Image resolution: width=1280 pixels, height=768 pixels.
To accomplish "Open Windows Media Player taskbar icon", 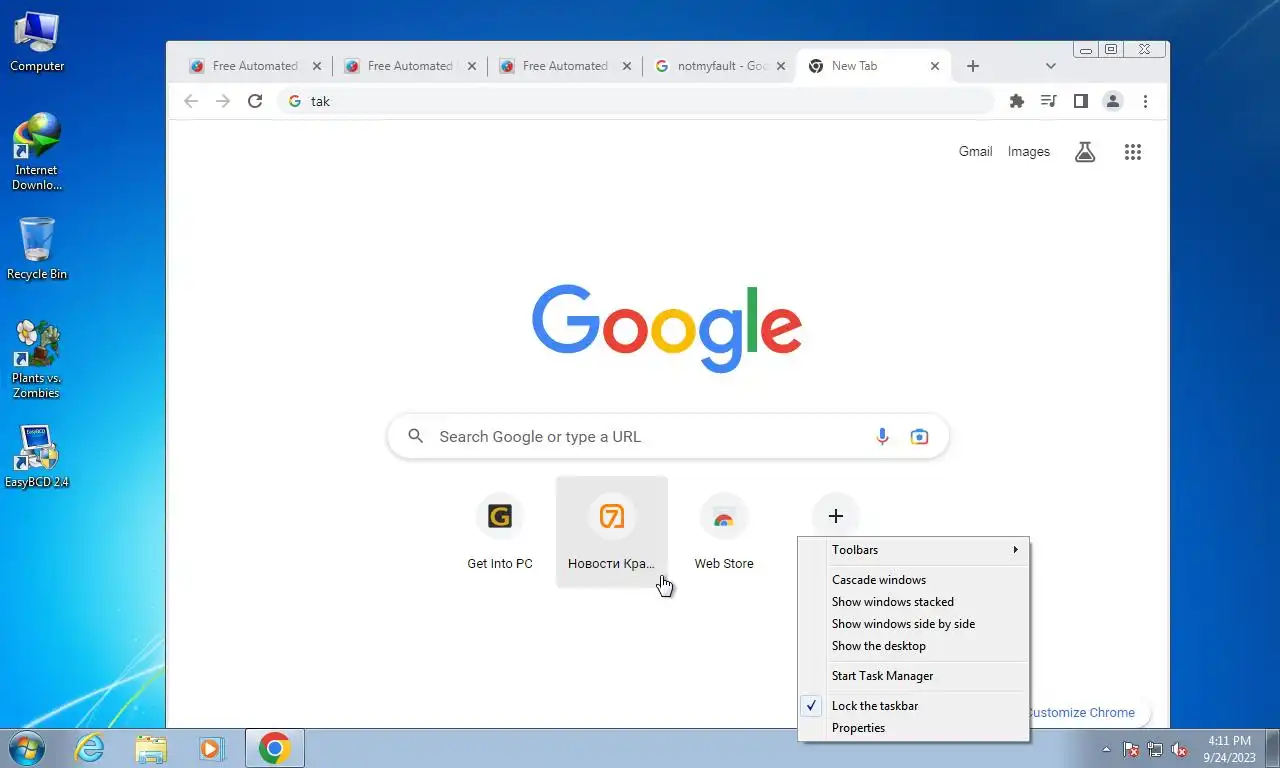I will pos(211,748).
